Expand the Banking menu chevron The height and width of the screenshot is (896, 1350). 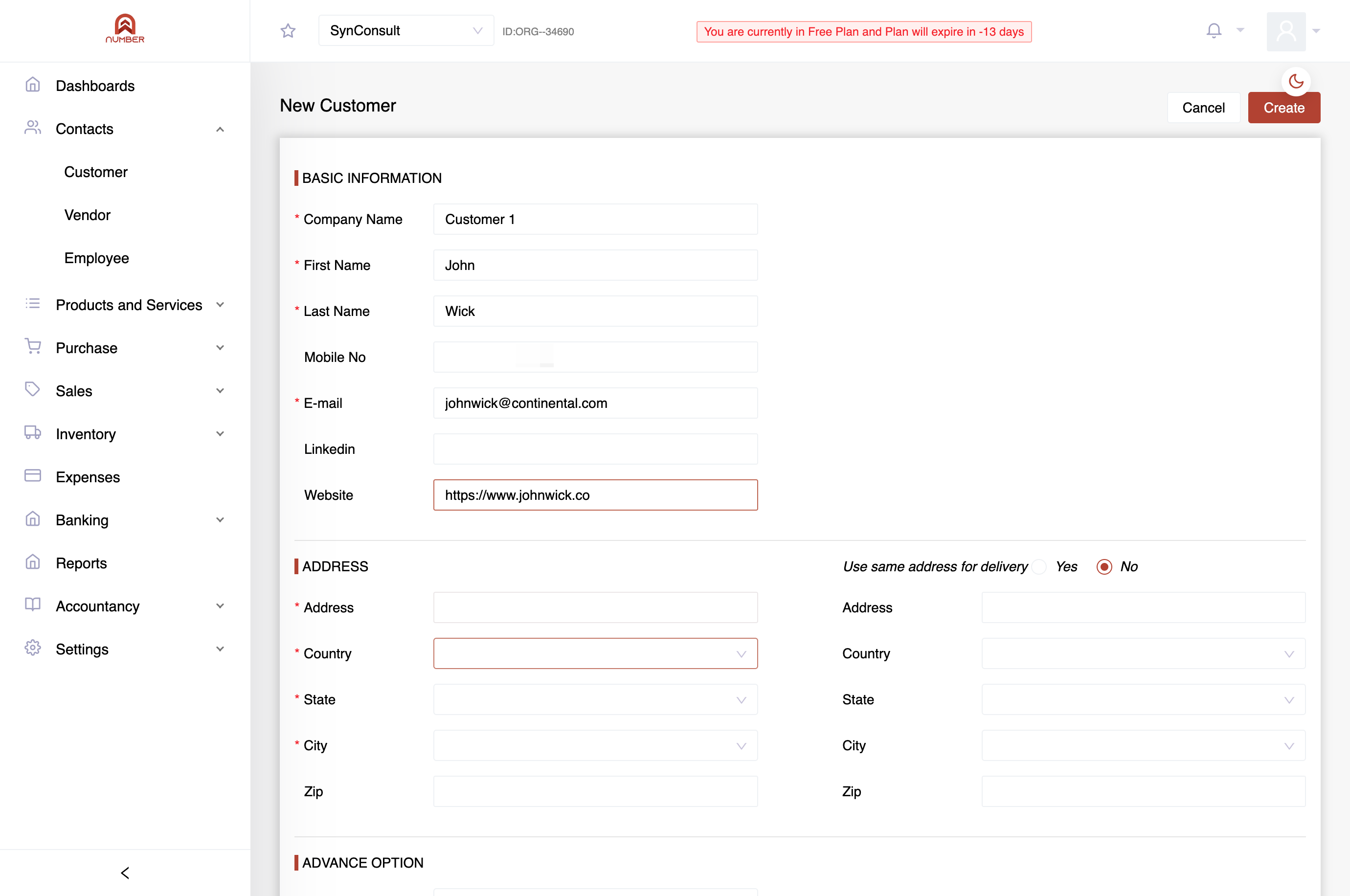pos(220,520)
